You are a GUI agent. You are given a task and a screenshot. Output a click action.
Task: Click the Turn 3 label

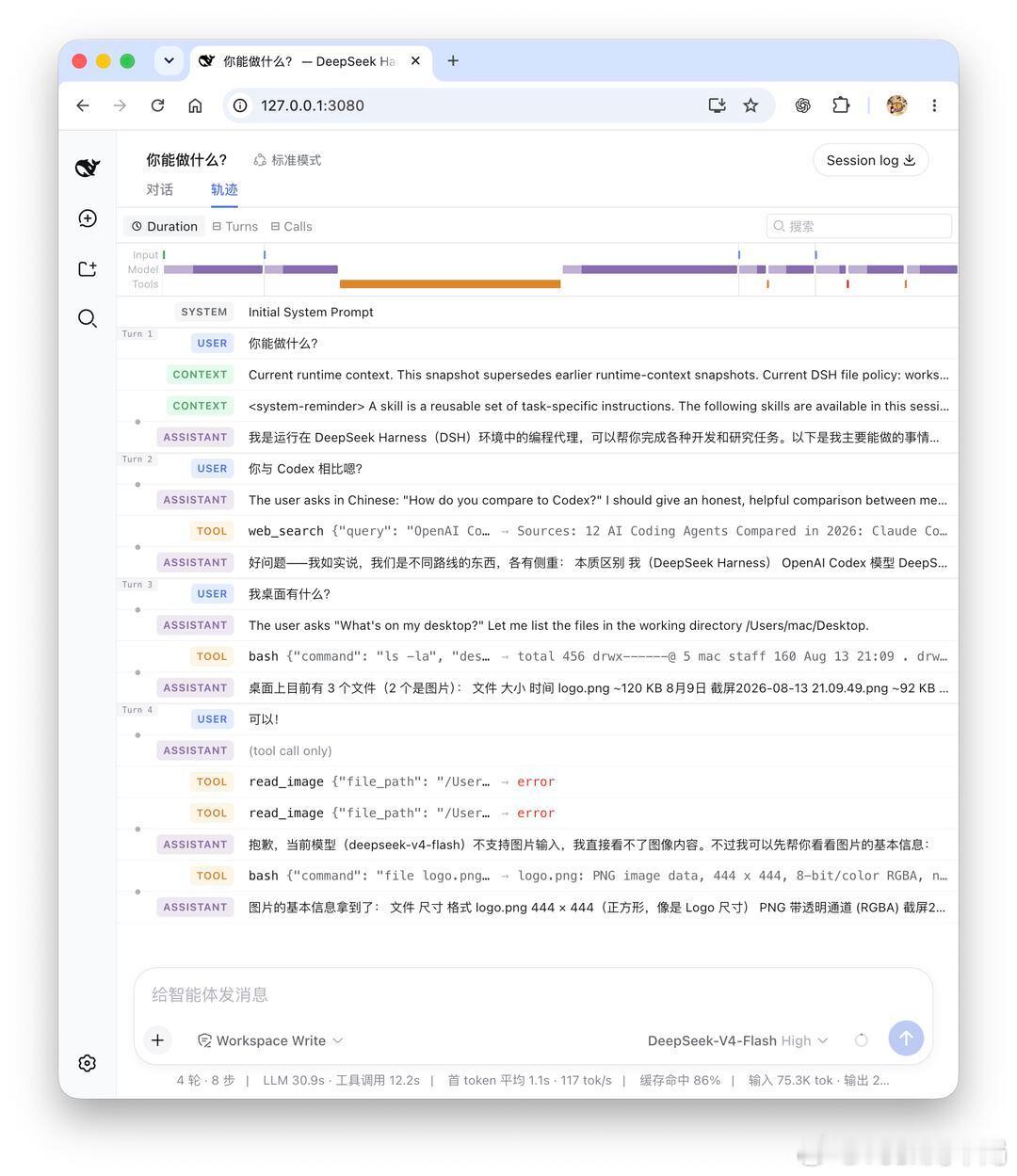[137, 585]
